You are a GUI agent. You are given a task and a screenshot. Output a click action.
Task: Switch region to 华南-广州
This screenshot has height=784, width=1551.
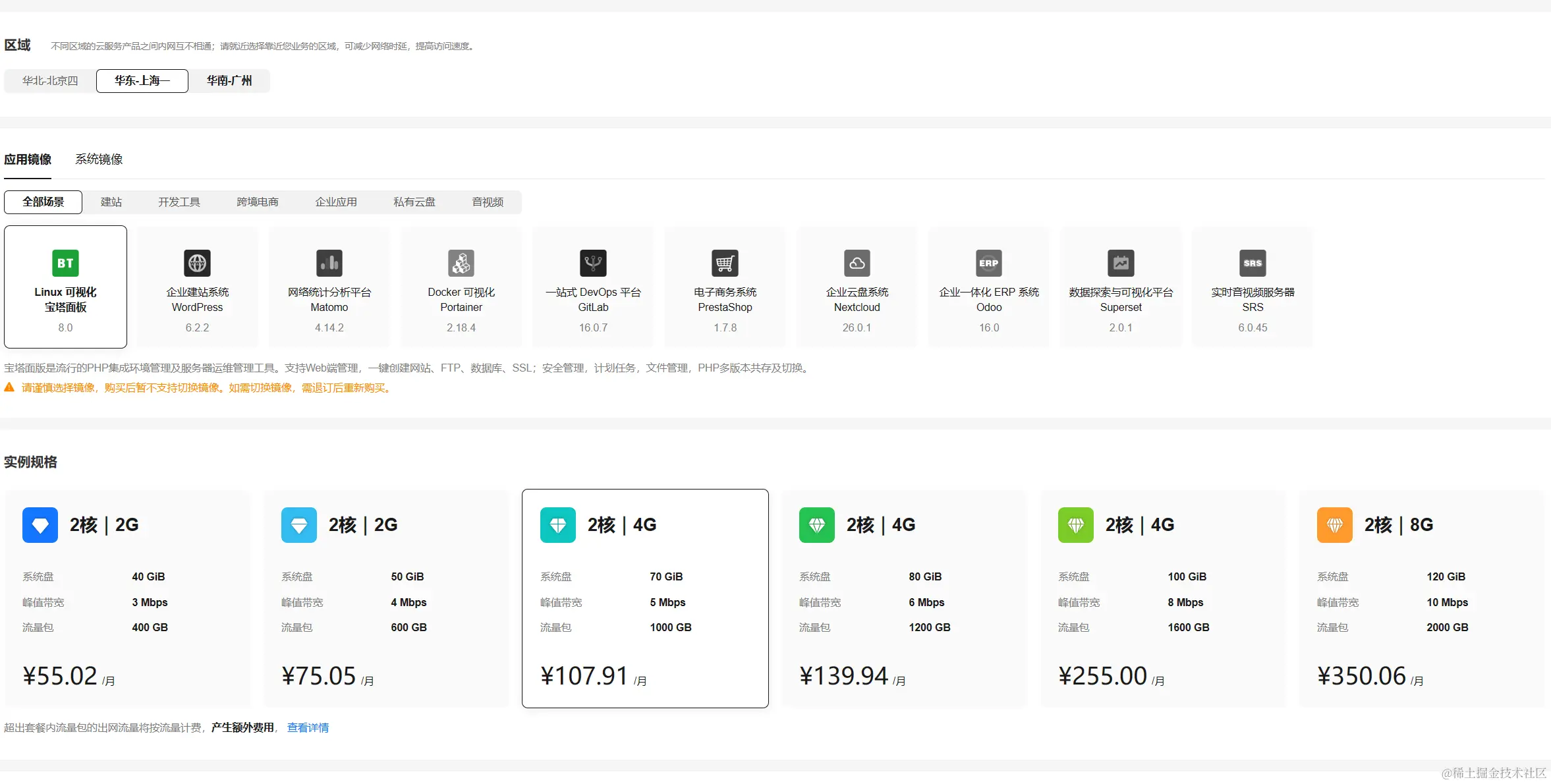(229, 81)
